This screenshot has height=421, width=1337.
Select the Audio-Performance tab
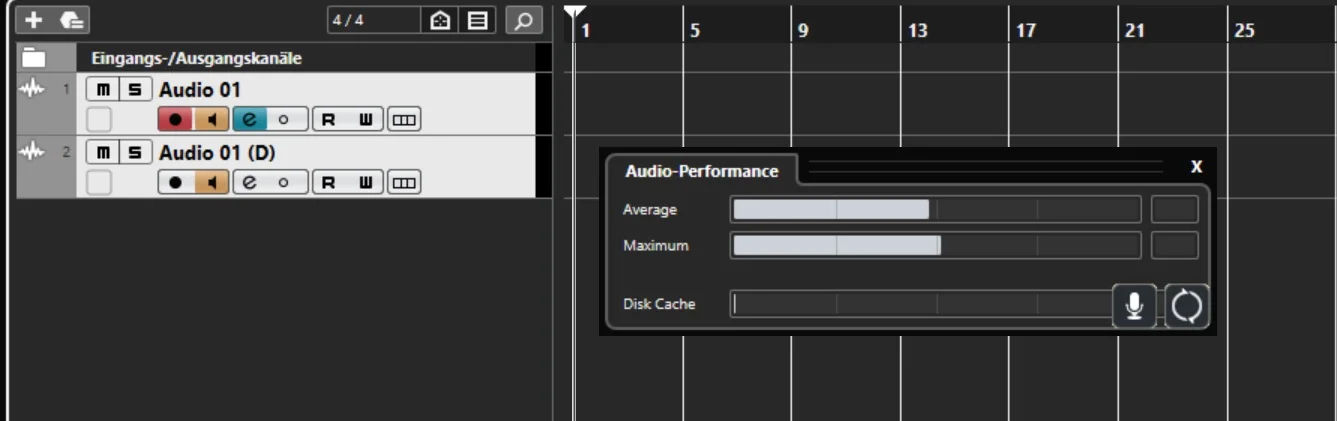[x=701, y=170]
